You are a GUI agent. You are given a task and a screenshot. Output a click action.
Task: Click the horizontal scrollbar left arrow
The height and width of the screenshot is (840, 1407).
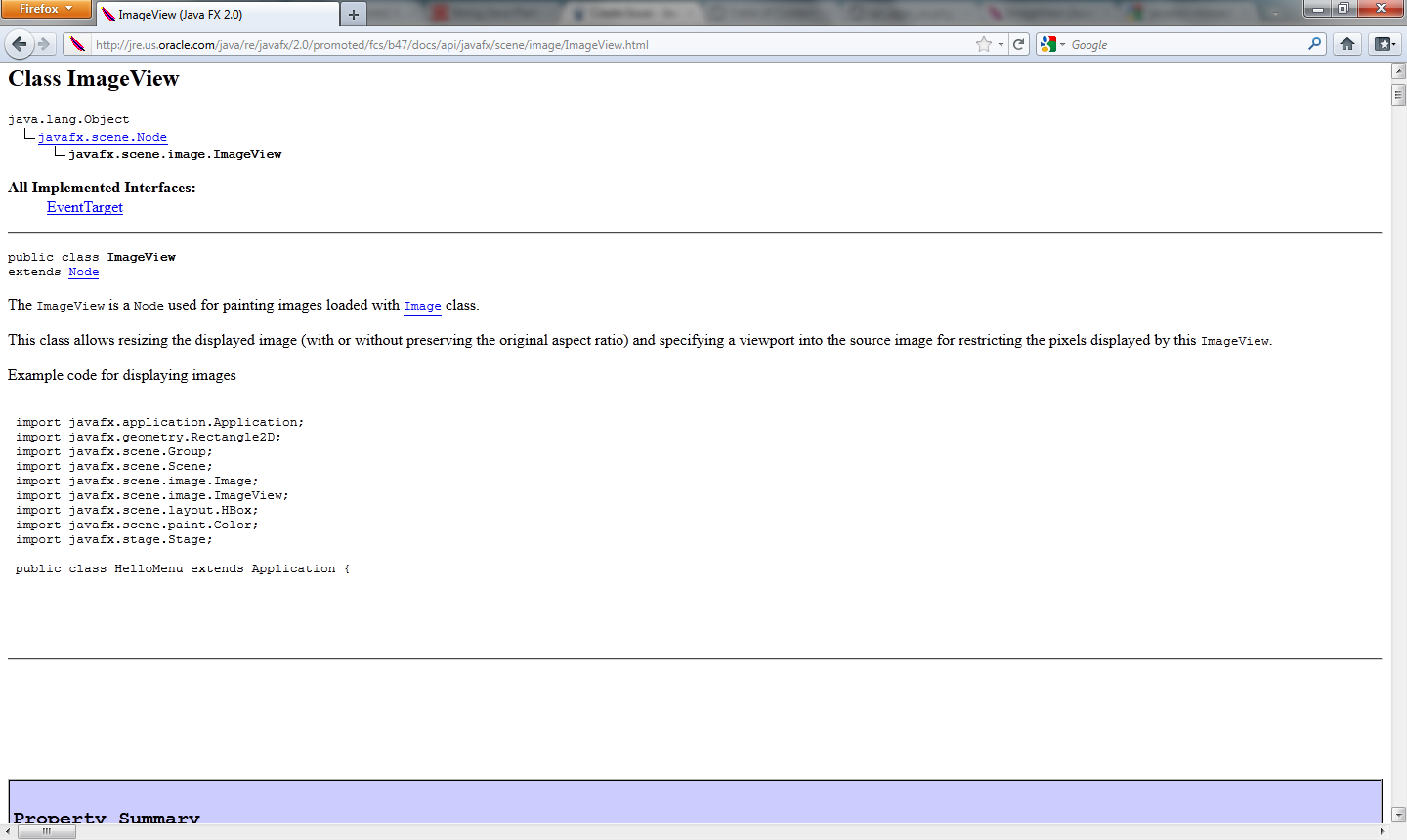pyautogui.click(x=9, y=831)
